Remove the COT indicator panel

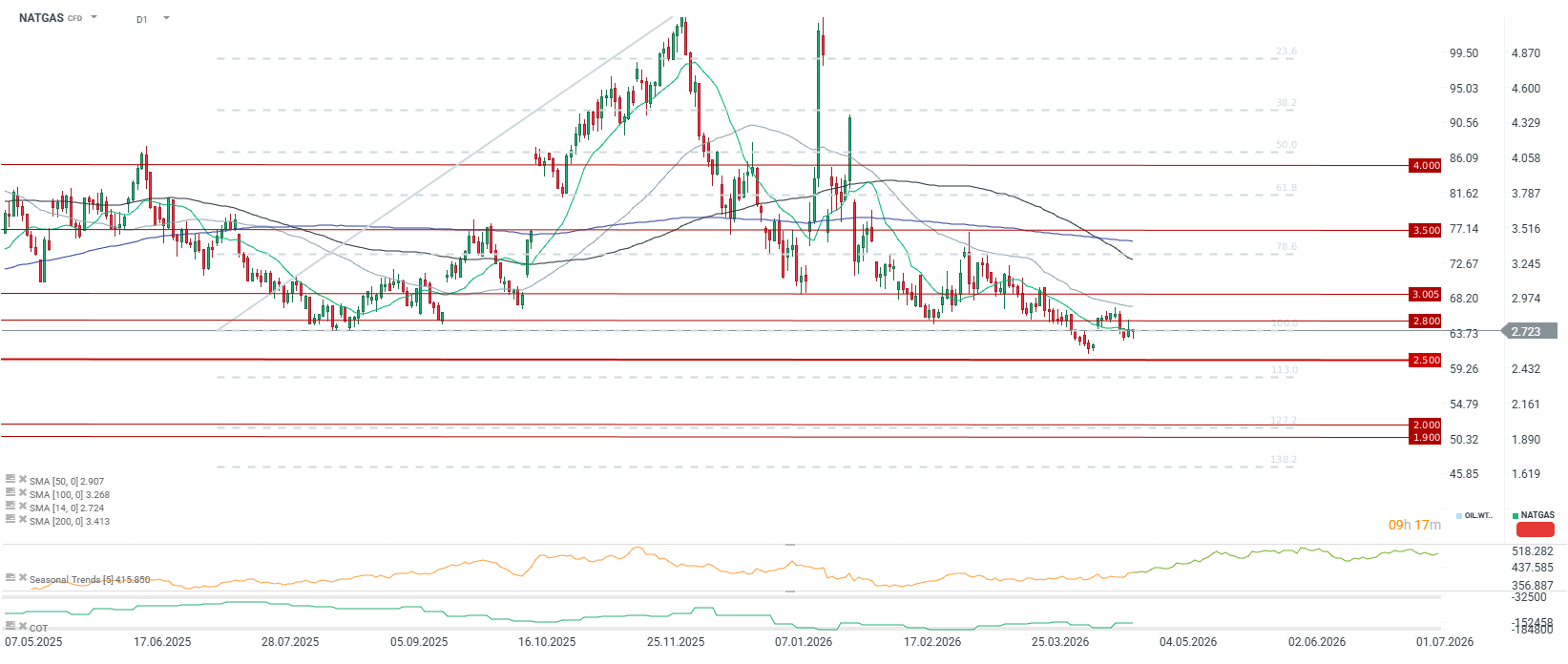(x=22, y=627)
